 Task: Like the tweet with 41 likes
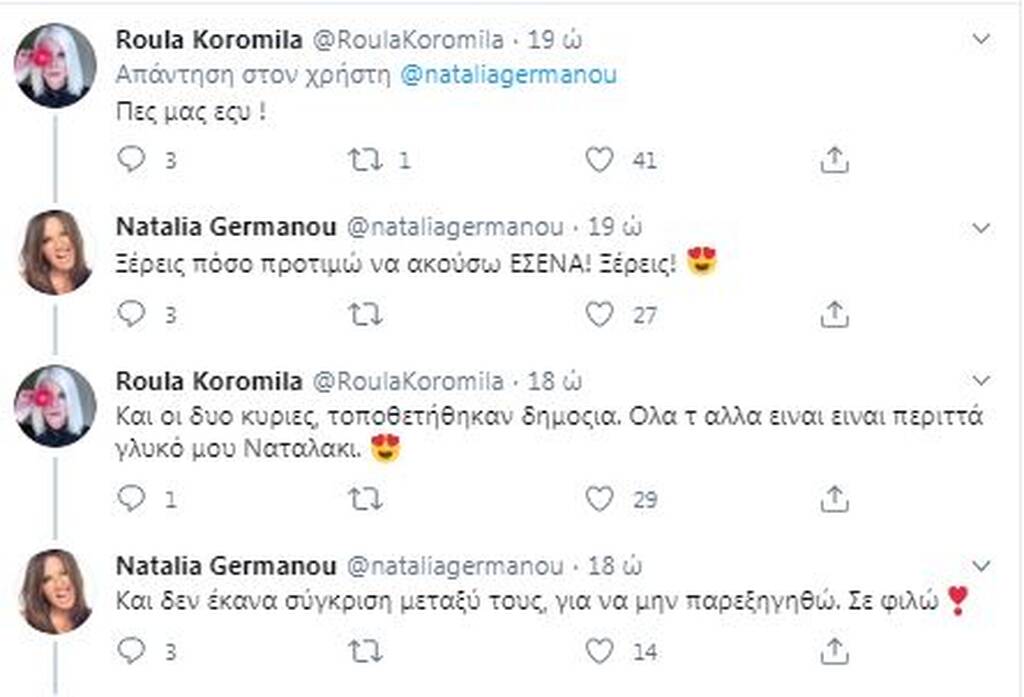click(599, 161)
